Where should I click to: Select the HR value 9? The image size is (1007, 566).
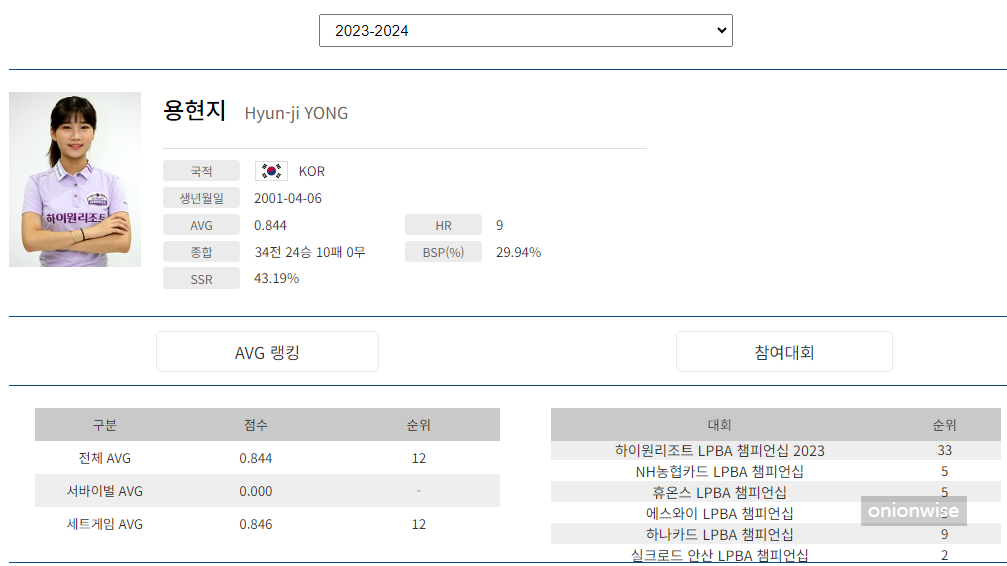(500, 226)
